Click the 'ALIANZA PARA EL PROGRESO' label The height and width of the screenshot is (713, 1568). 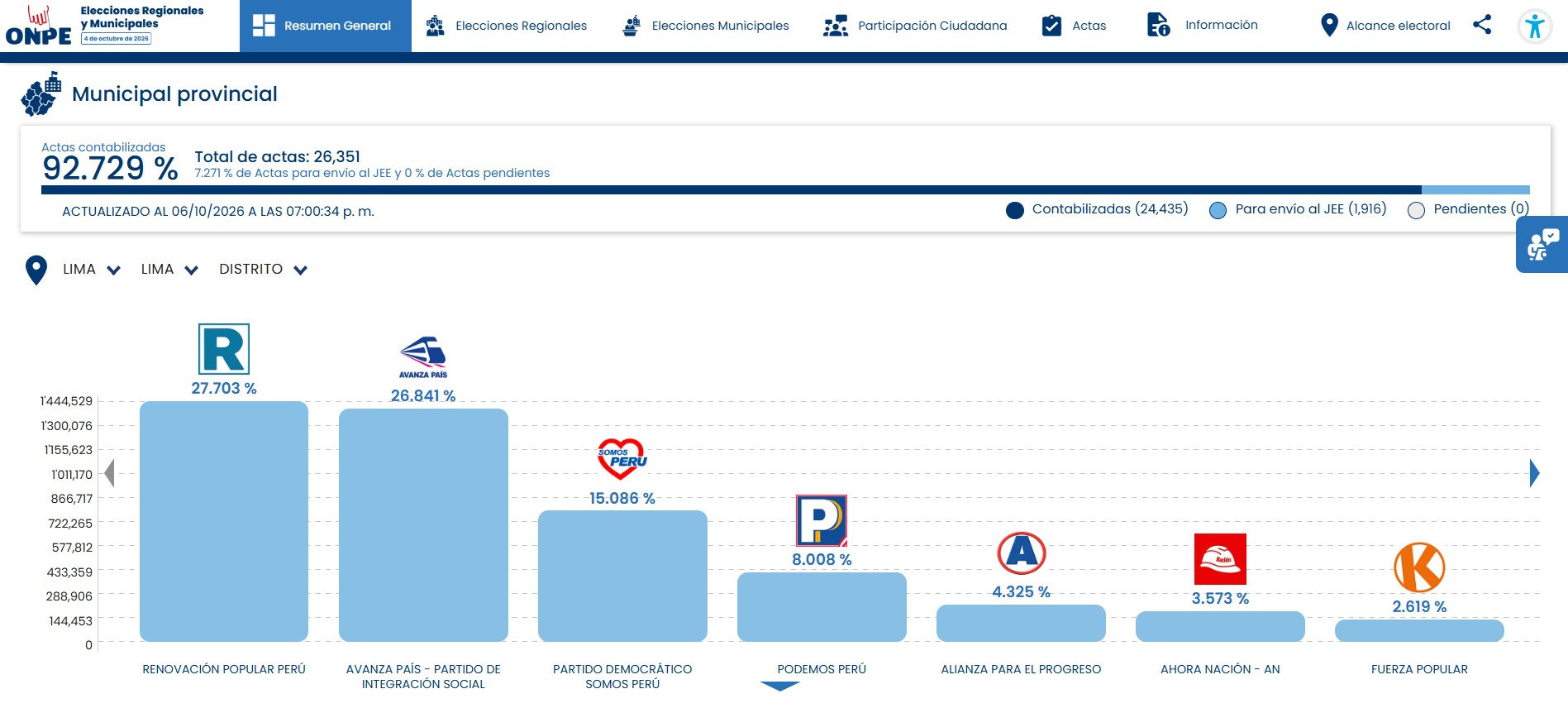[x=1021, y=669]
